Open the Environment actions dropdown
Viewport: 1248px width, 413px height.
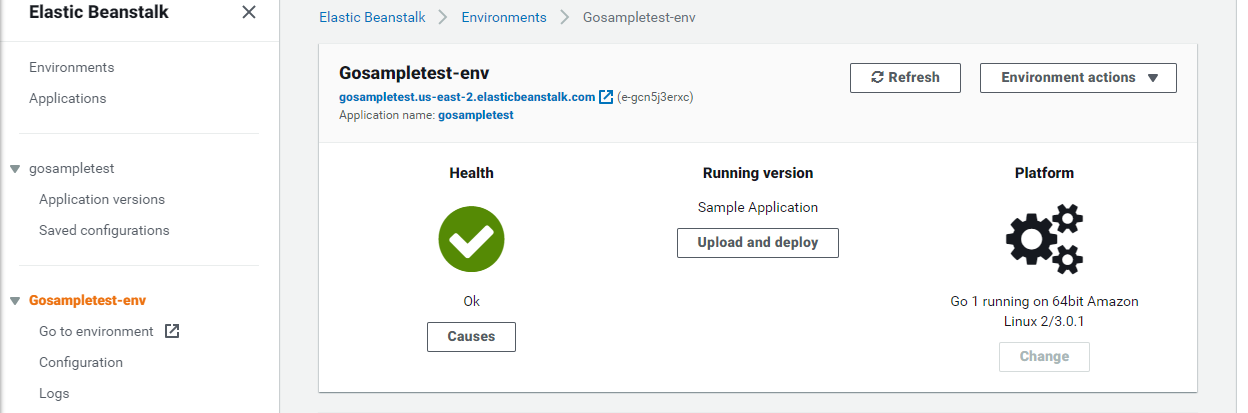[1078, 78]
